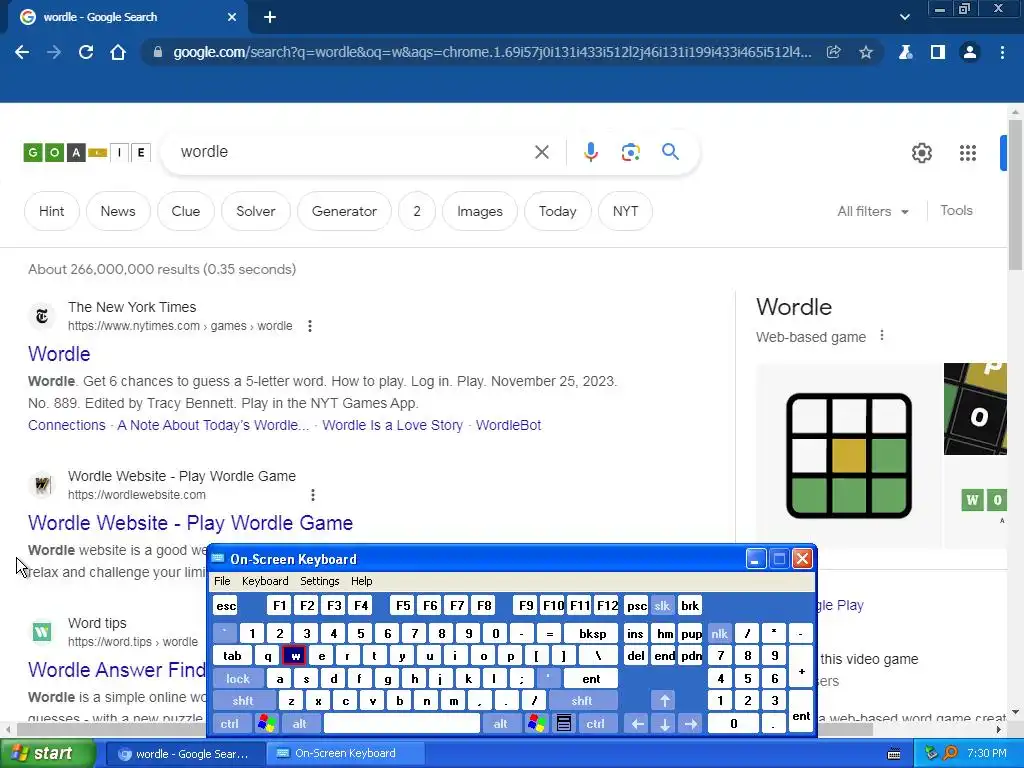1024x768 pixels.
Task: Click the page vertical scrollbar thumb
Action: tap(1016, 195)
